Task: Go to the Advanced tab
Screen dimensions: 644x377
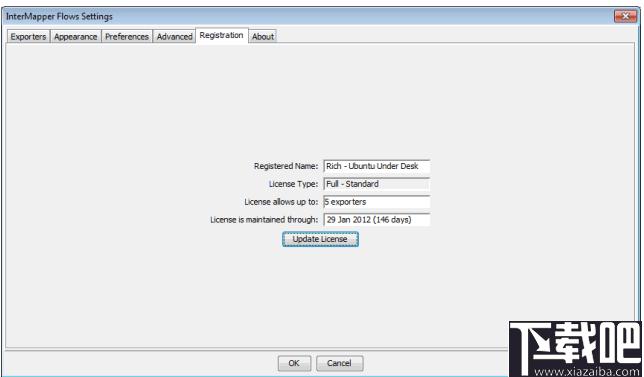Action: click(175, 37)
